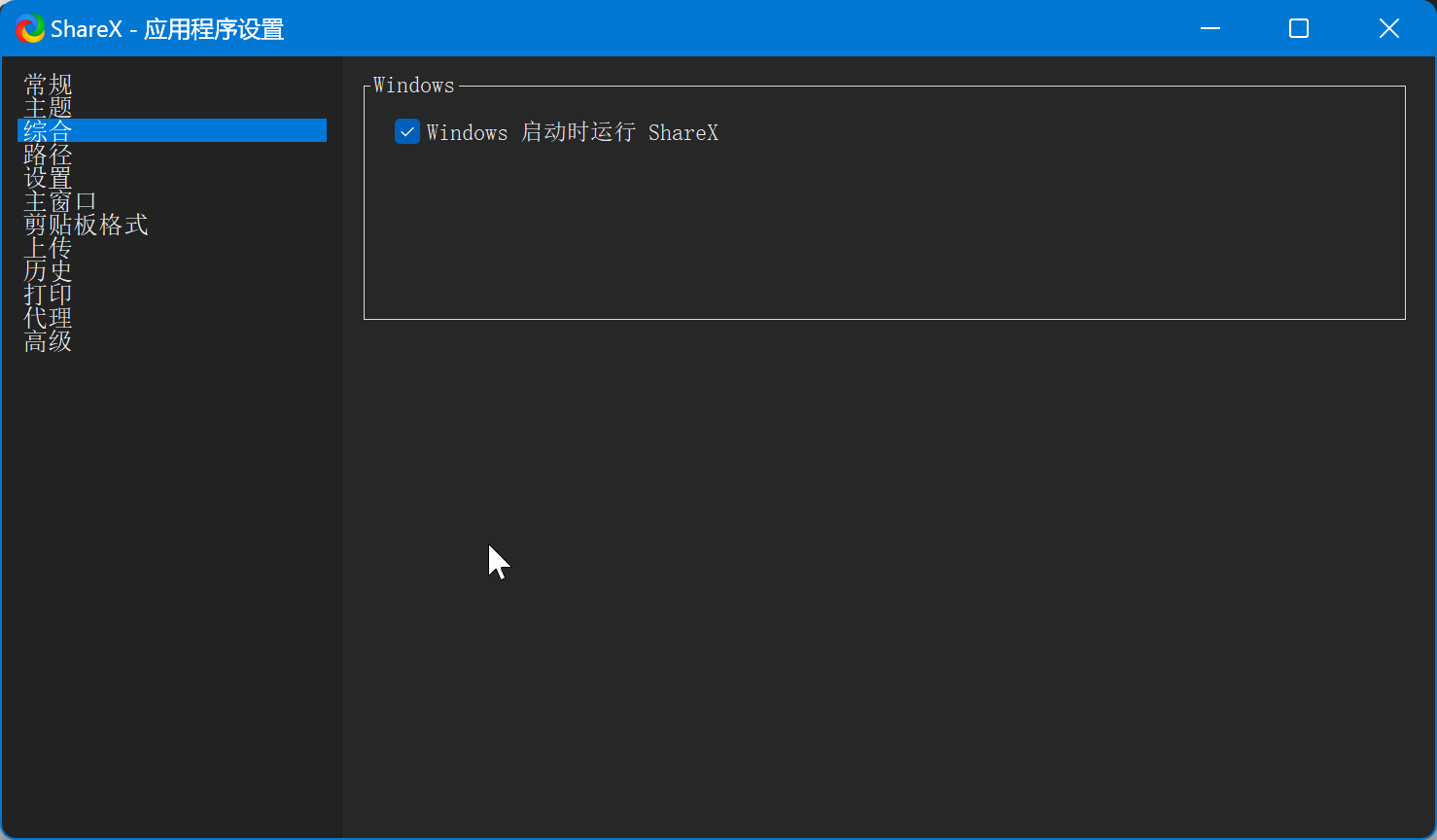Open the 常规 settings section
The height and width of the screenshot is (840, 1437).
(x=48, y=85)
